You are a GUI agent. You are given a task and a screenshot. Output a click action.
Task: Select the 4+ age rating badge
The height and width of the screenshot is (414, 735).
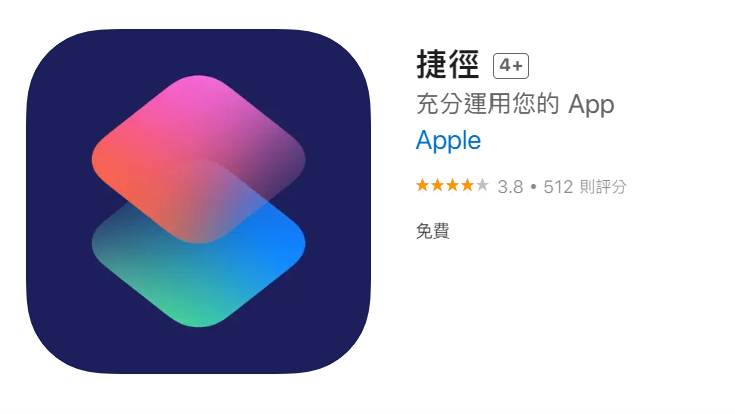pos(510,66)
